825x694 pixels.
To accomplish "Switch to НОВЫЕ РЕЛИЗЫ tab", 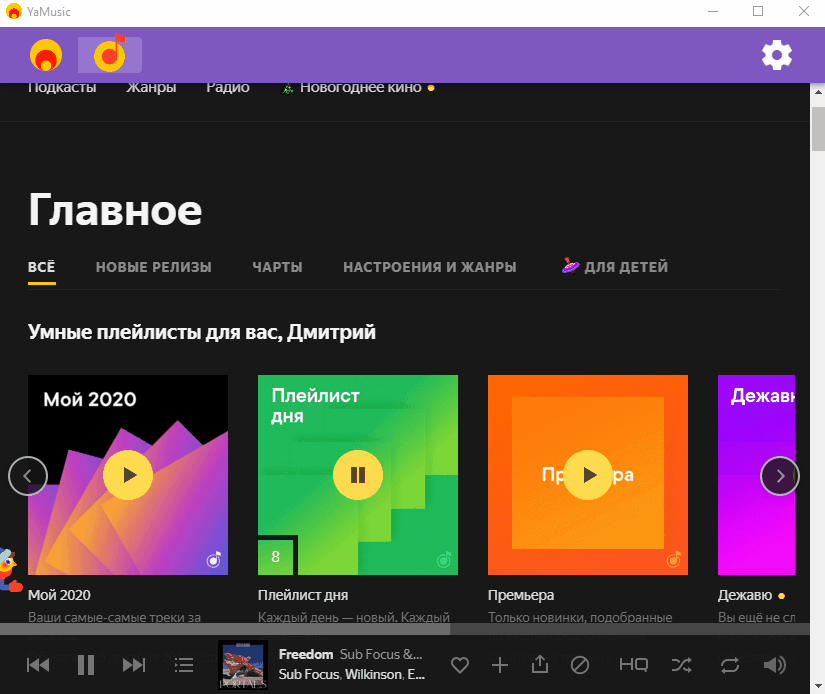I will point(154,267).
